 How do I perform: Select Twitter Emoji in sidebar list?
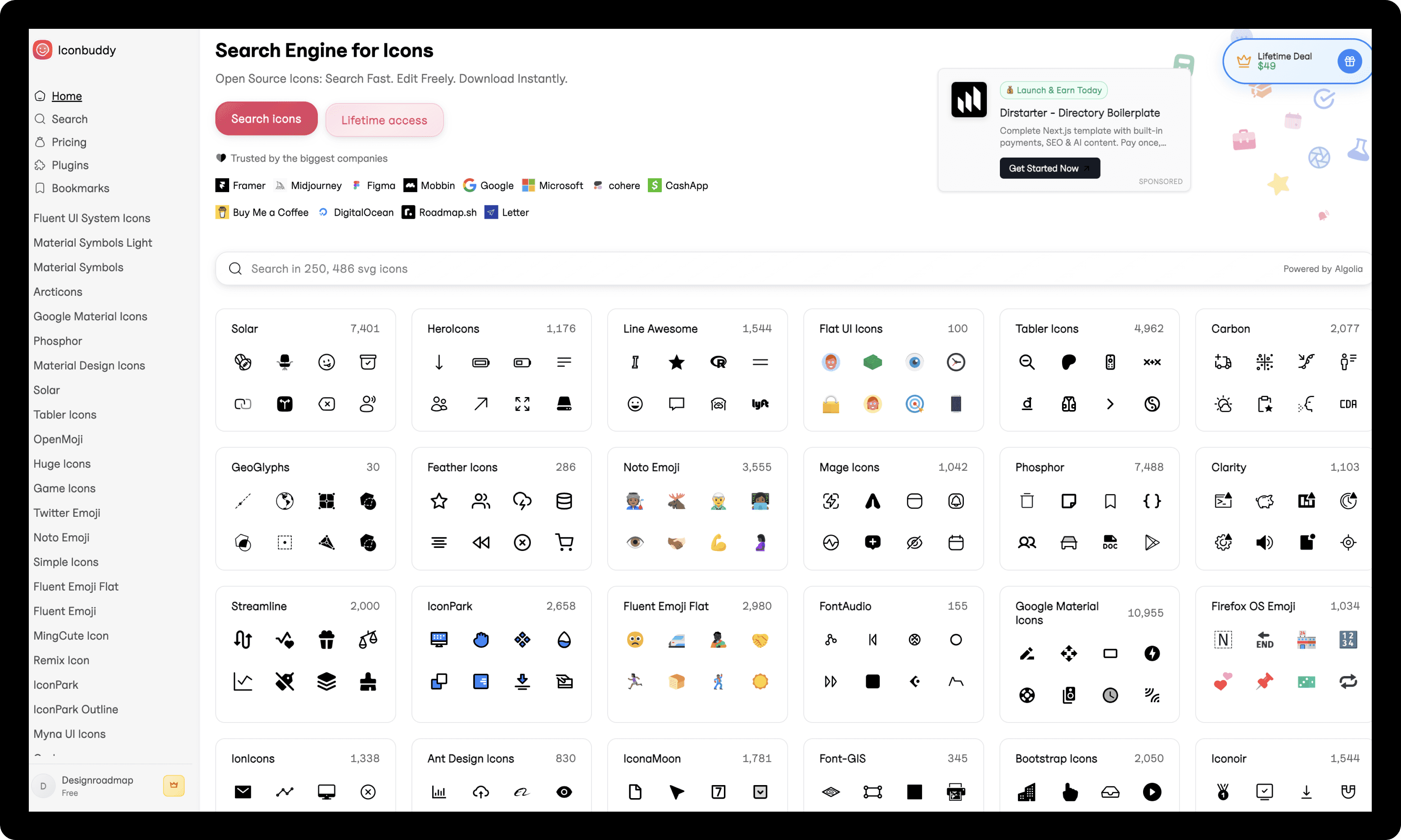(67, 512)
